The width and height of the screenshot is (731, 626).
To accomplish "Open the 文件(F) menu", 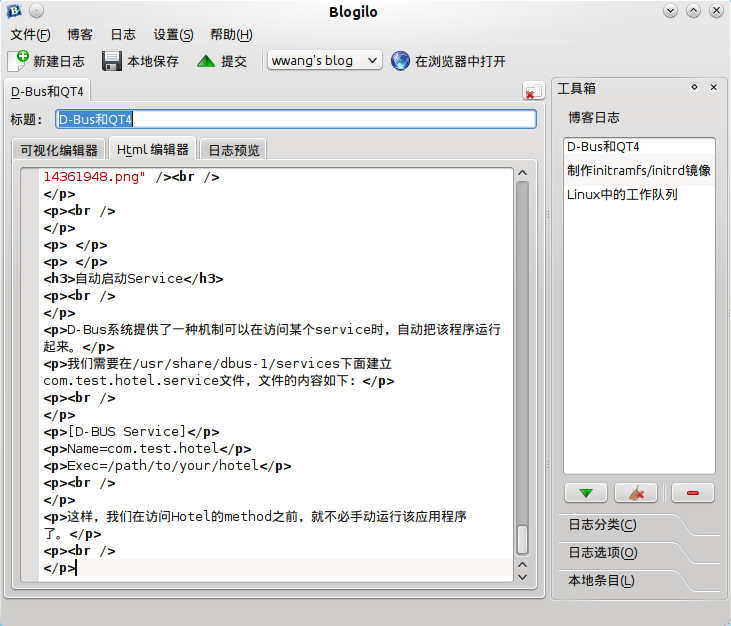I will (30, 34).
